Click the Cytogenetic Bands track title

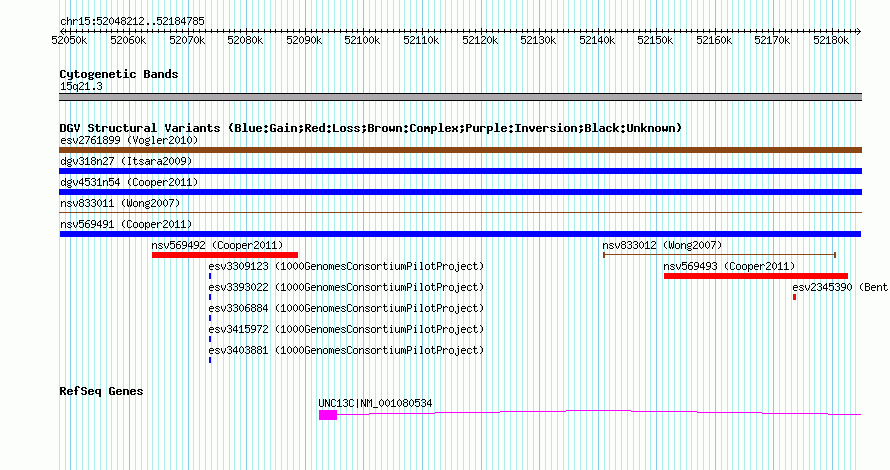tap(119, 74)
